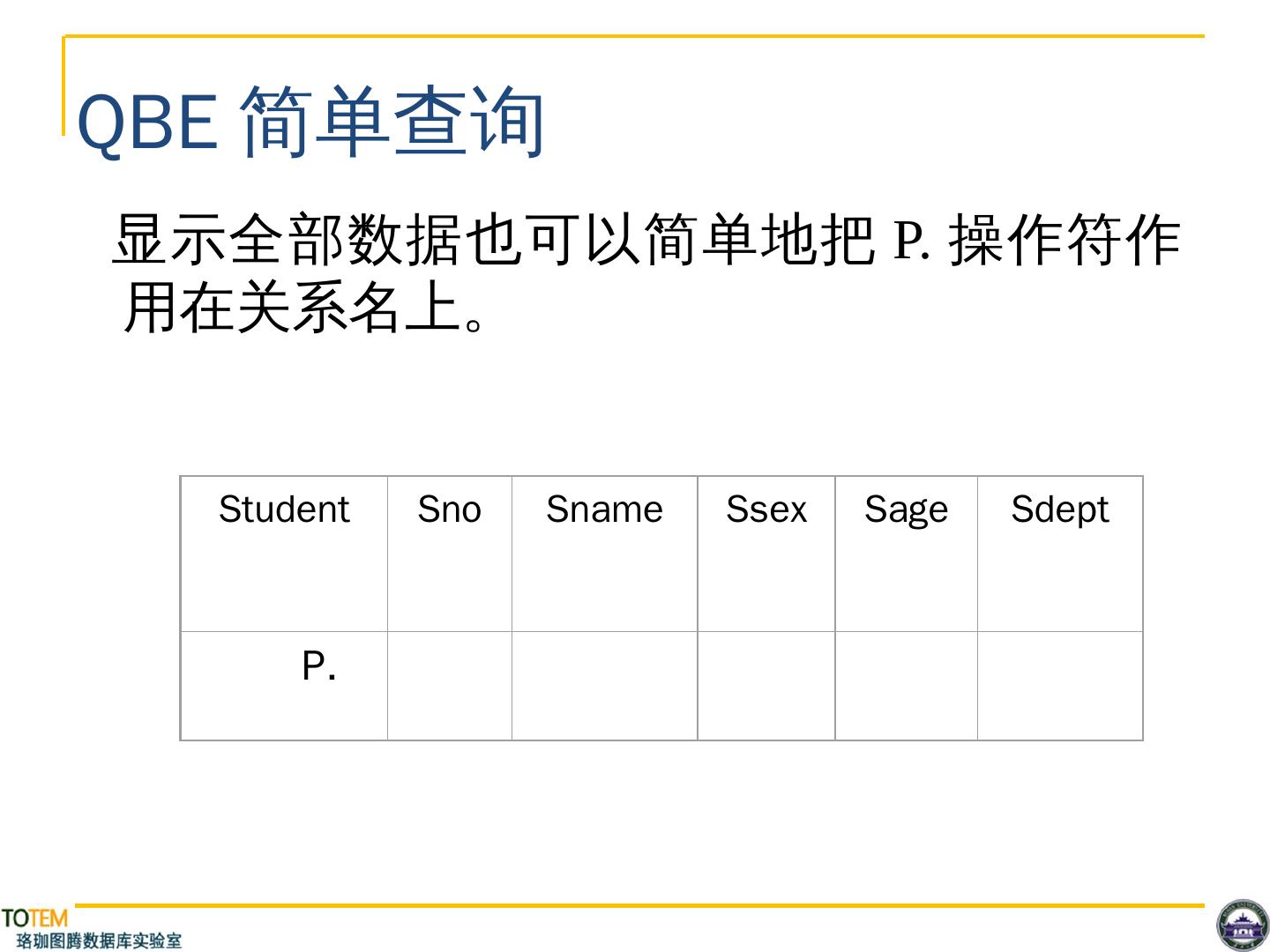Image resolution: width=1270 pixels, height=952 pixels.
Task: Click the P. cell under Student
Action: click(318, 666)
